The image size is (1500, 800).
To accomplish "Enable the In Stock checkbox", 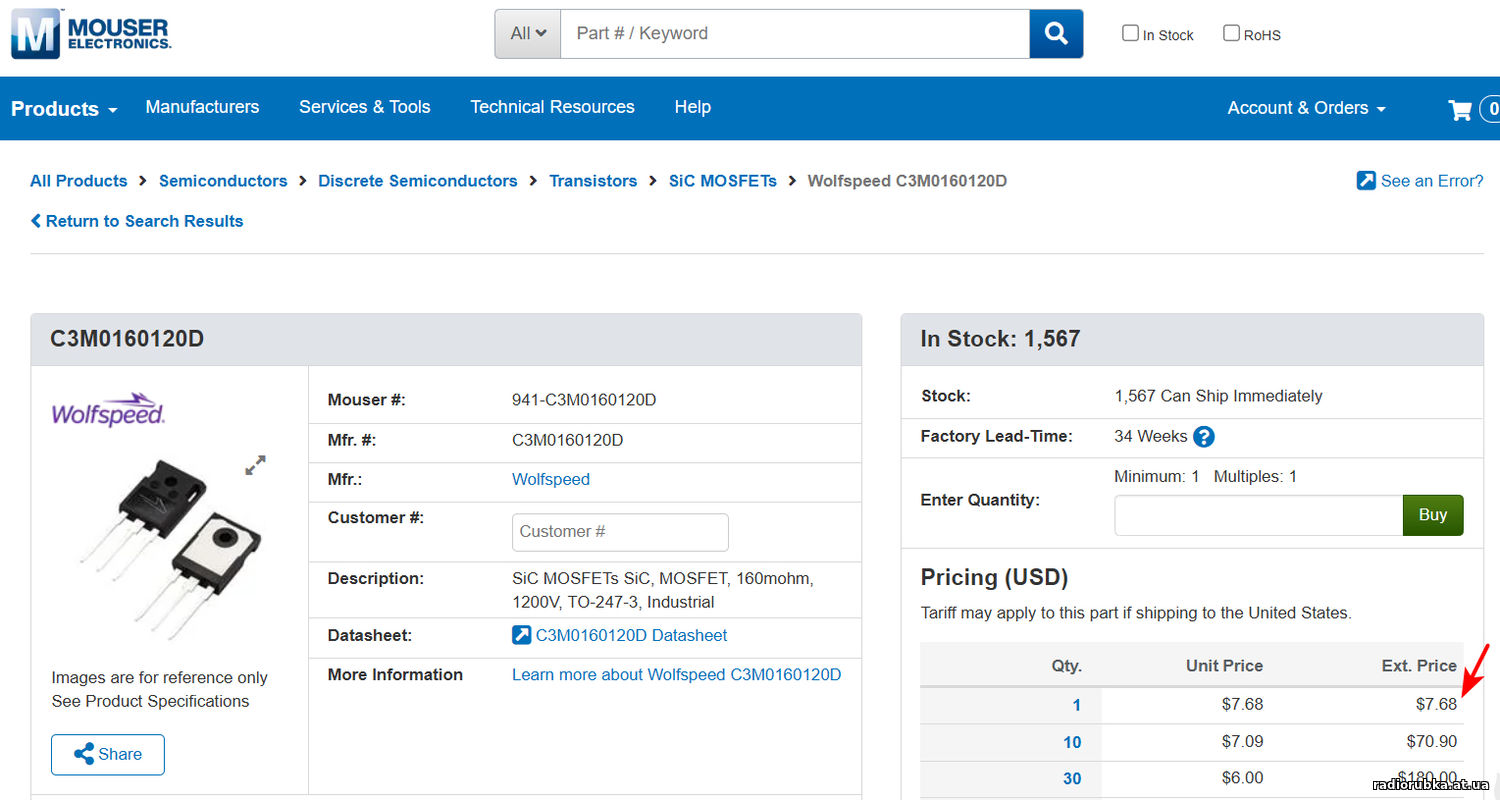I will pos(1130,33).
